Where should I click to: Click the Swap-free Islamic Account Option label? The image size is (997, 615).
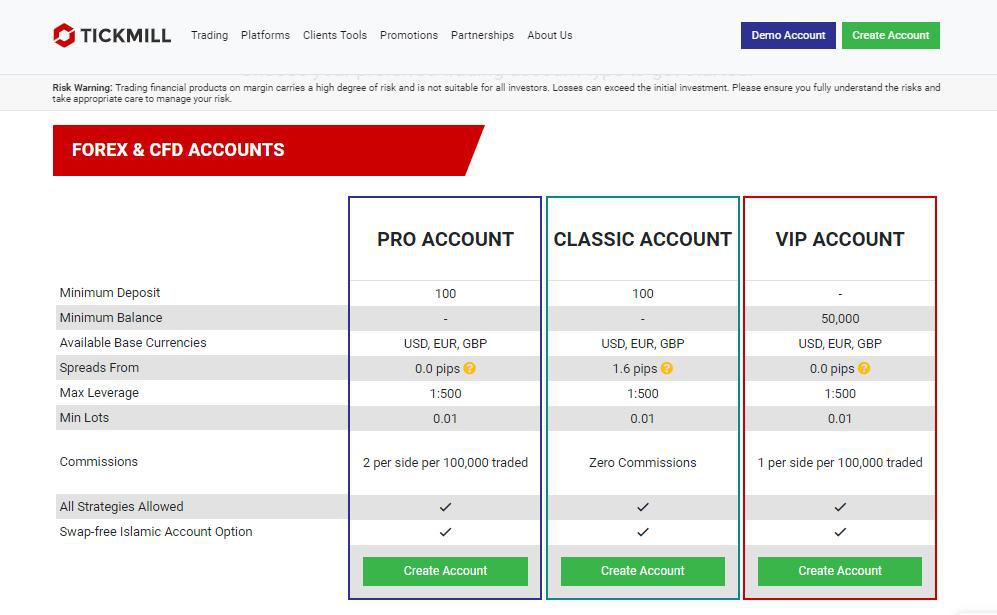tap(156, 531)
